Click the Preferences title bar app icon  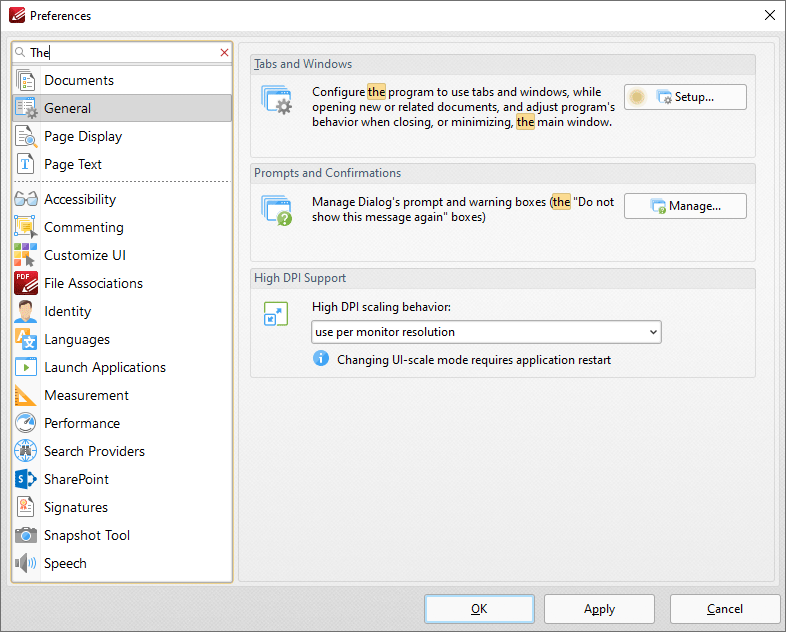(17, 15)
